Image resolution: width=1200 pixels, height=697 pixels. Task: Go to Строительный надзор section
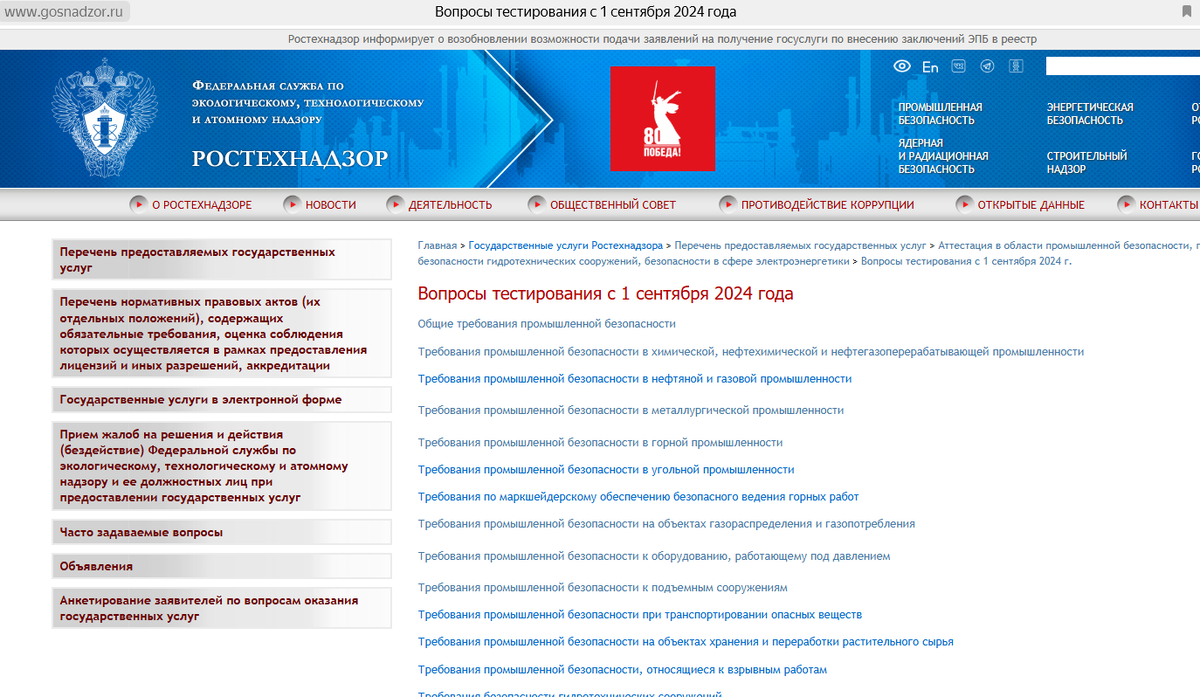point(1087,163)
